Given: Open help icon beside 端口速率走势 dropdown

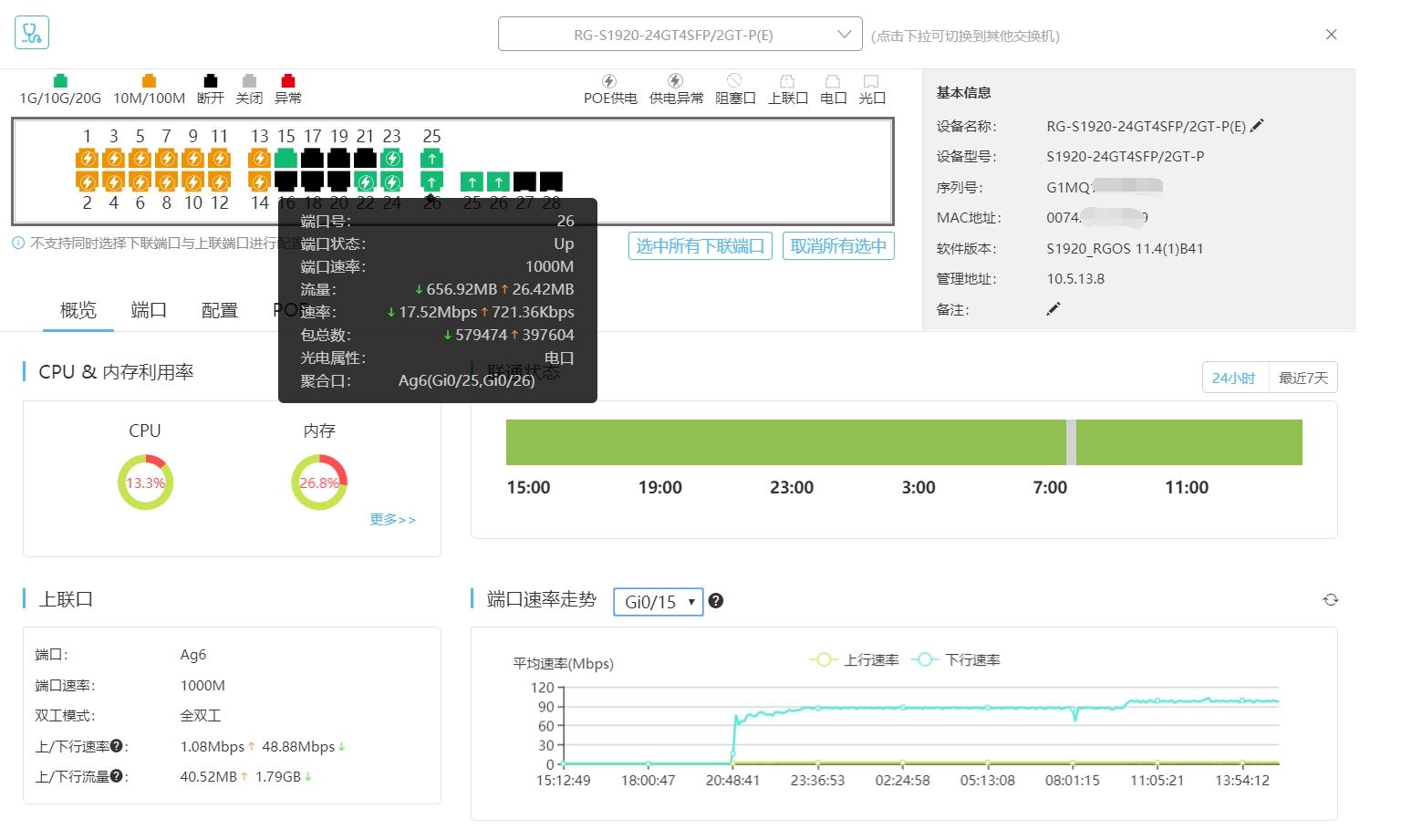Looking at the screenshot, I should pos(716,601).
